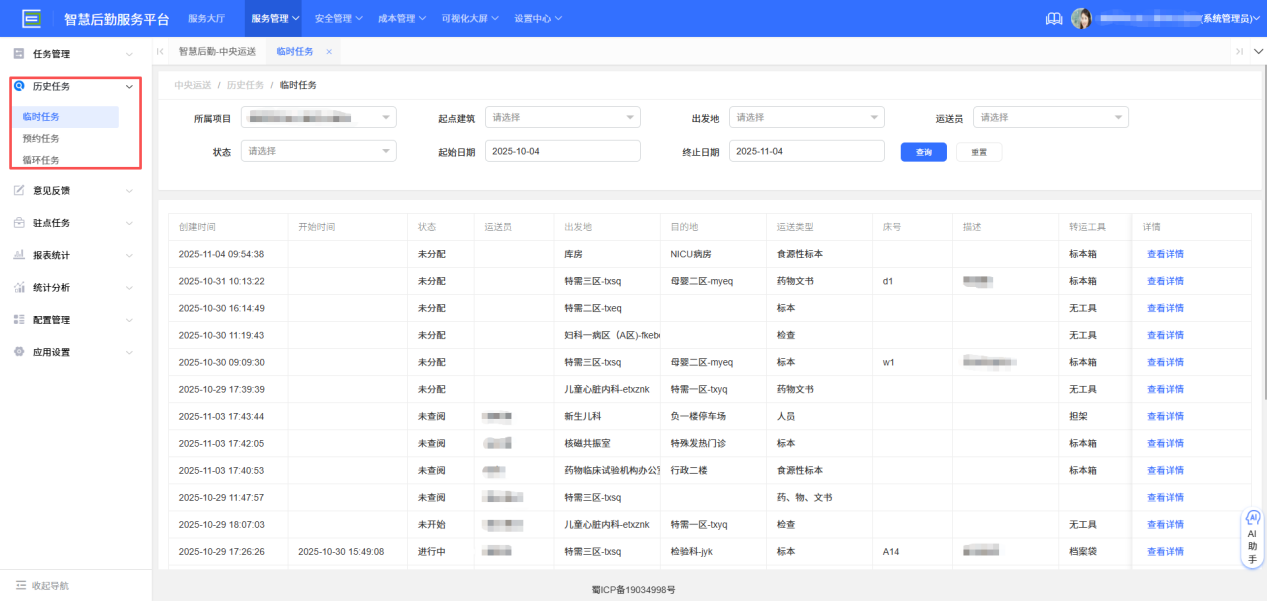
Task: Collapse the sidebar via 收起导航 icon
Action: pos(22,584)
